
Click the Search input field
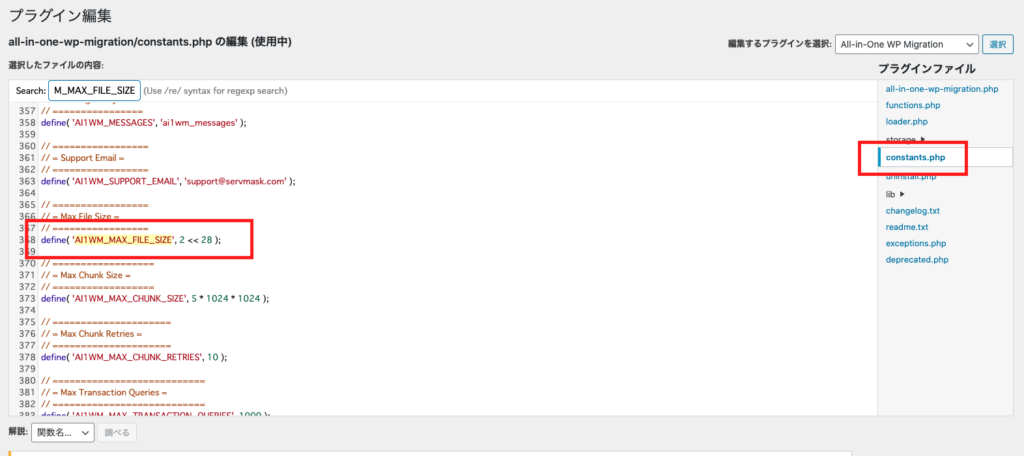click(x=94, y=90)
